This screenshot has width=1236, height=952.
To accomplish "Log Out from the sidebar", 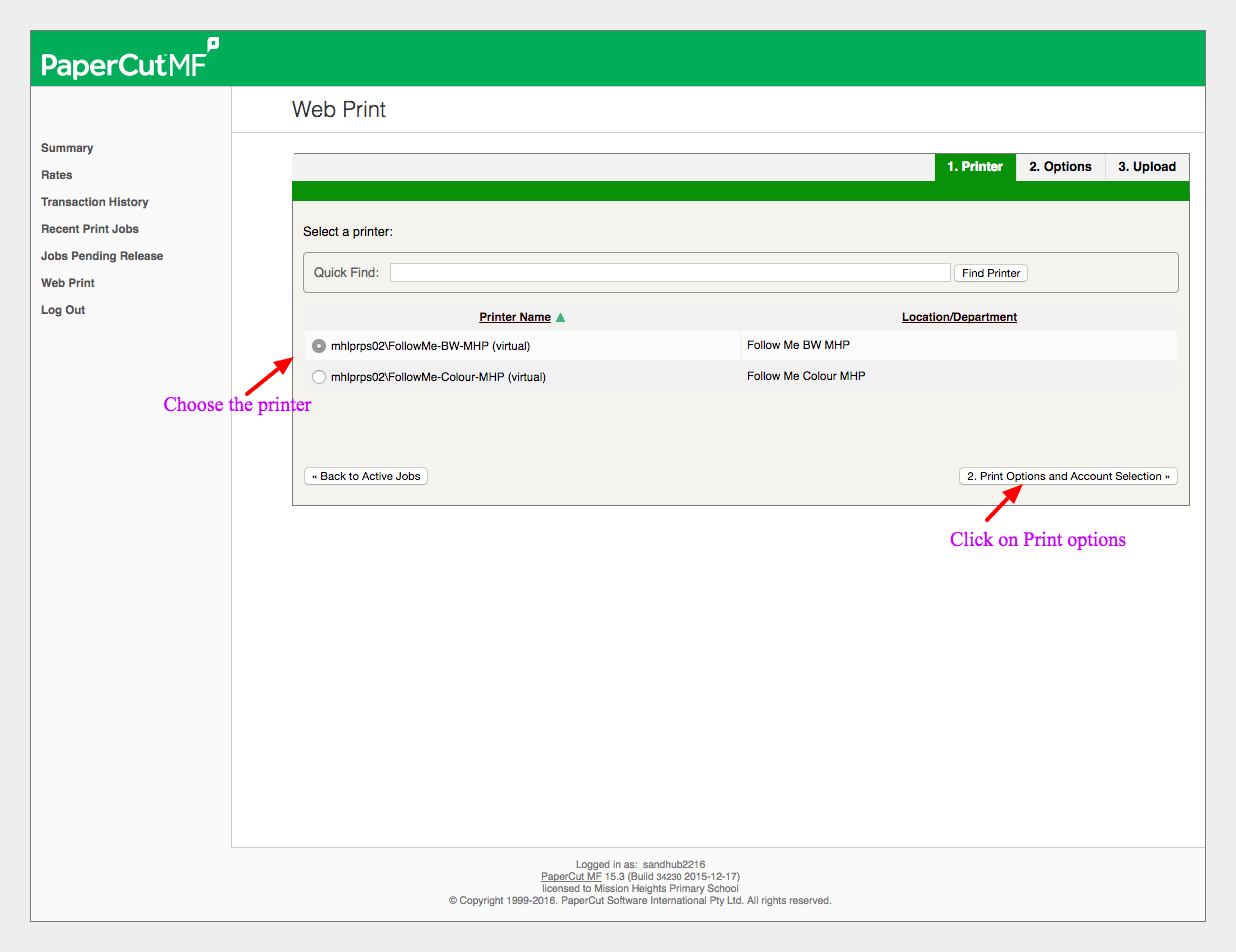I will (x=63, y=310).
